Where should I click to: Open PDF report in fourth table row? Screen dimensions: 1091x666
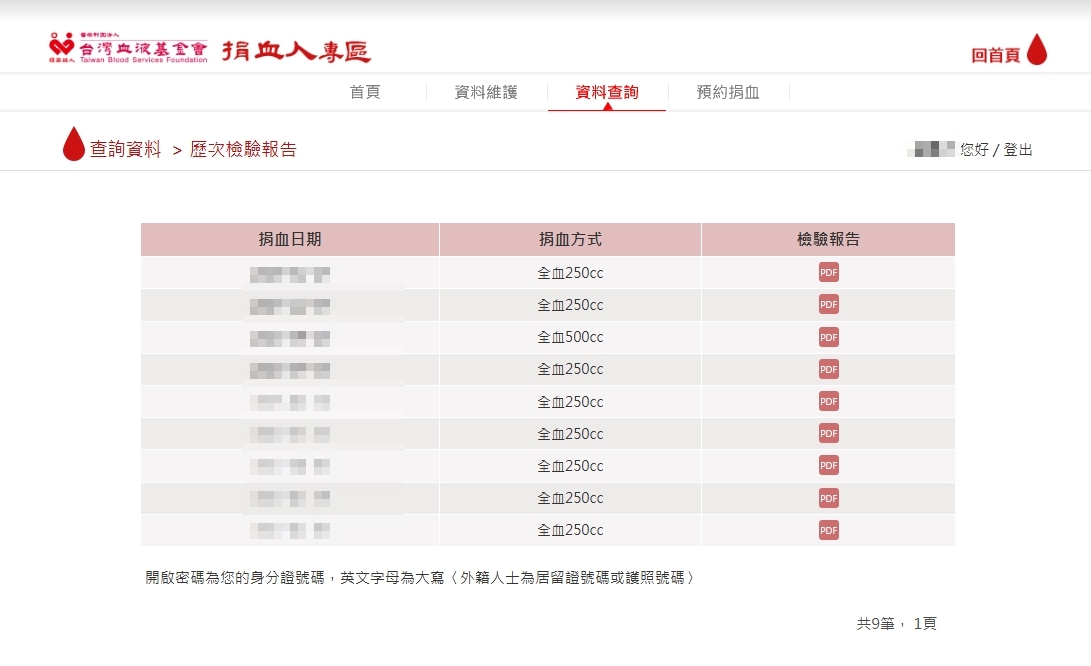point(828,369)
